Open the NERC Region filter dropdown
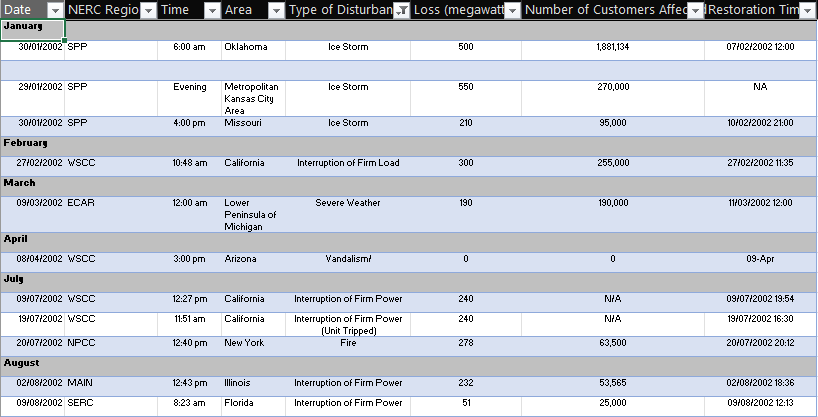This screenshot has width=818, height=417. pyautogui.click(x=149, y=10)
